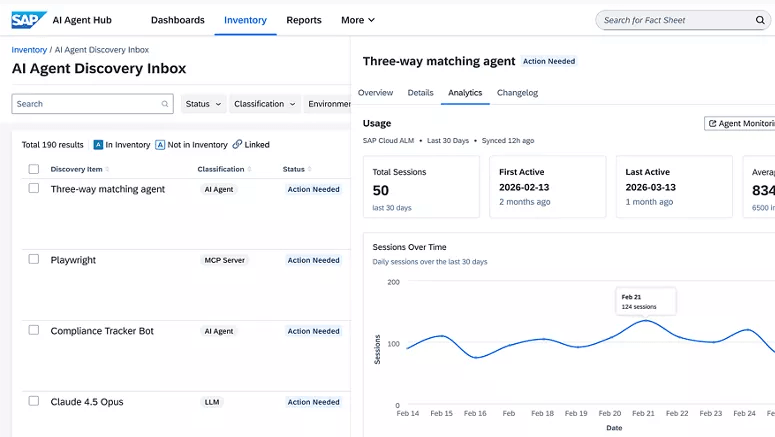The image size is (775, 437).
Task: Click the MCP Server classification tag
Action: tap(224, 261)
